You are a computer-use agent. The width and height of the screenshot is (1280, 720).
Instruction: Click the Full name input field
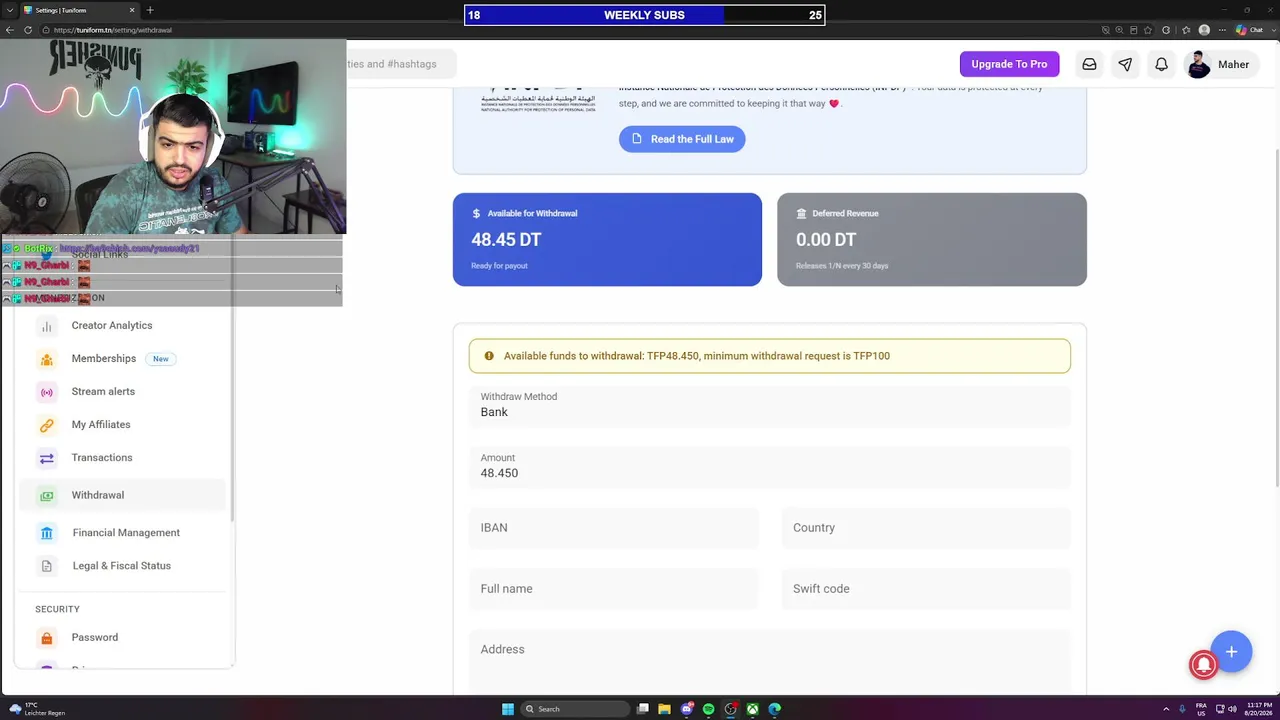click(614, 589)
